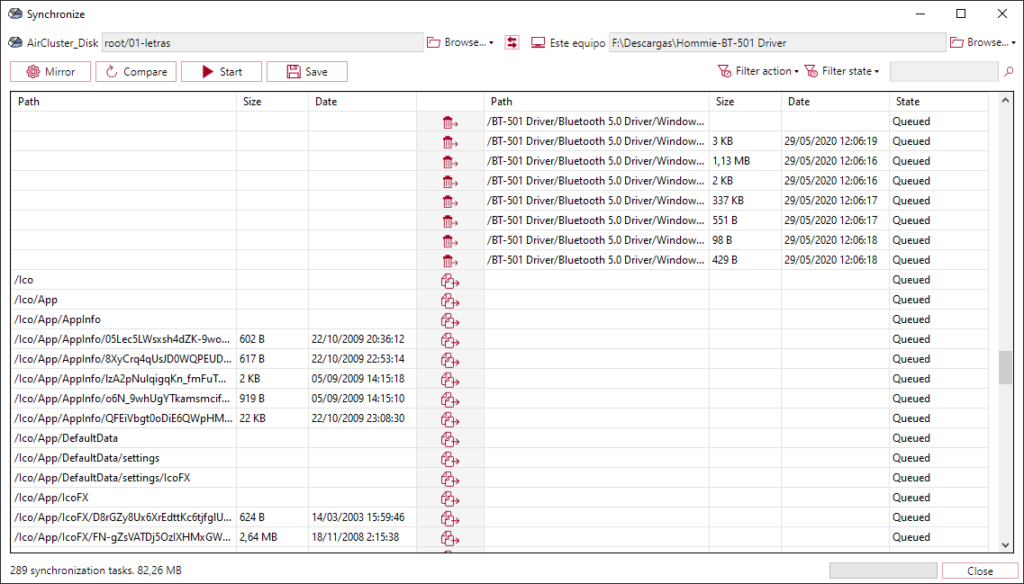The image size is (1024, 584).
Task: Click the F:\Descargas\Hommie-BT-501 Driver path field
Action: (x=777, y=42)
